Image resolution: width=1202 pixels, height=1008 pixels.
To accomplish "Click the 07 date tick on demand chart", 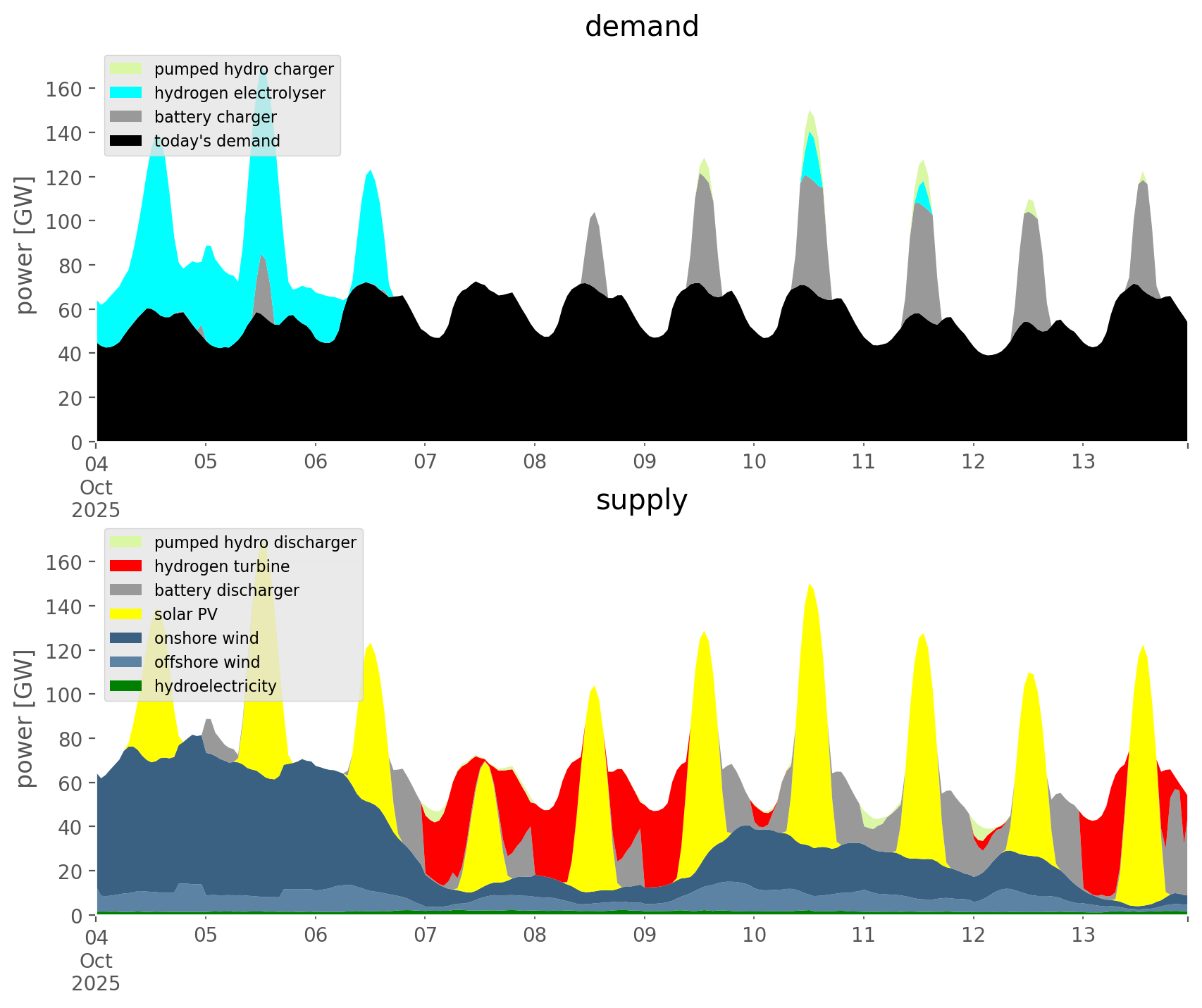I will [x=425, y=462].
